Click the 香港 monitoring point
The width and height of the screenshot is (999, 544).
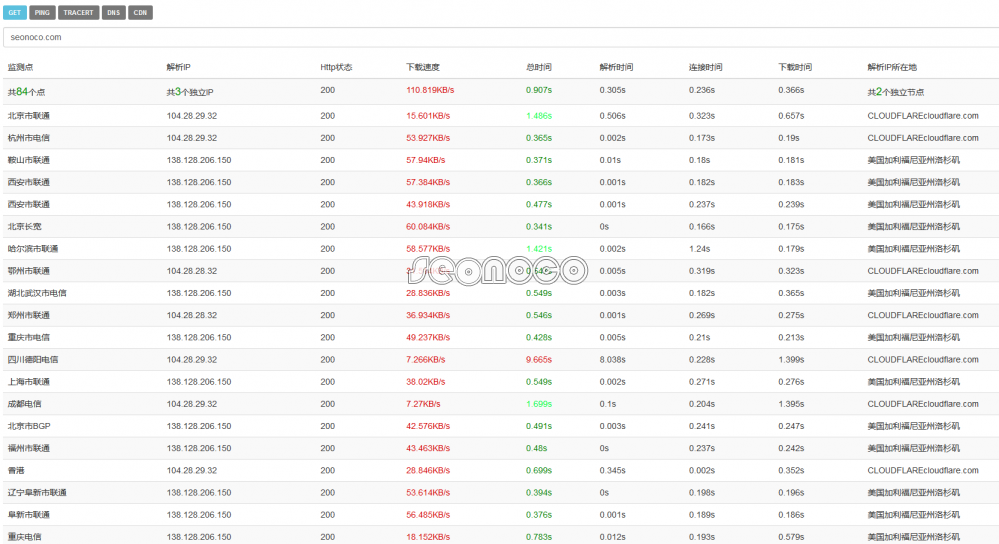click(x=16, y=470)
